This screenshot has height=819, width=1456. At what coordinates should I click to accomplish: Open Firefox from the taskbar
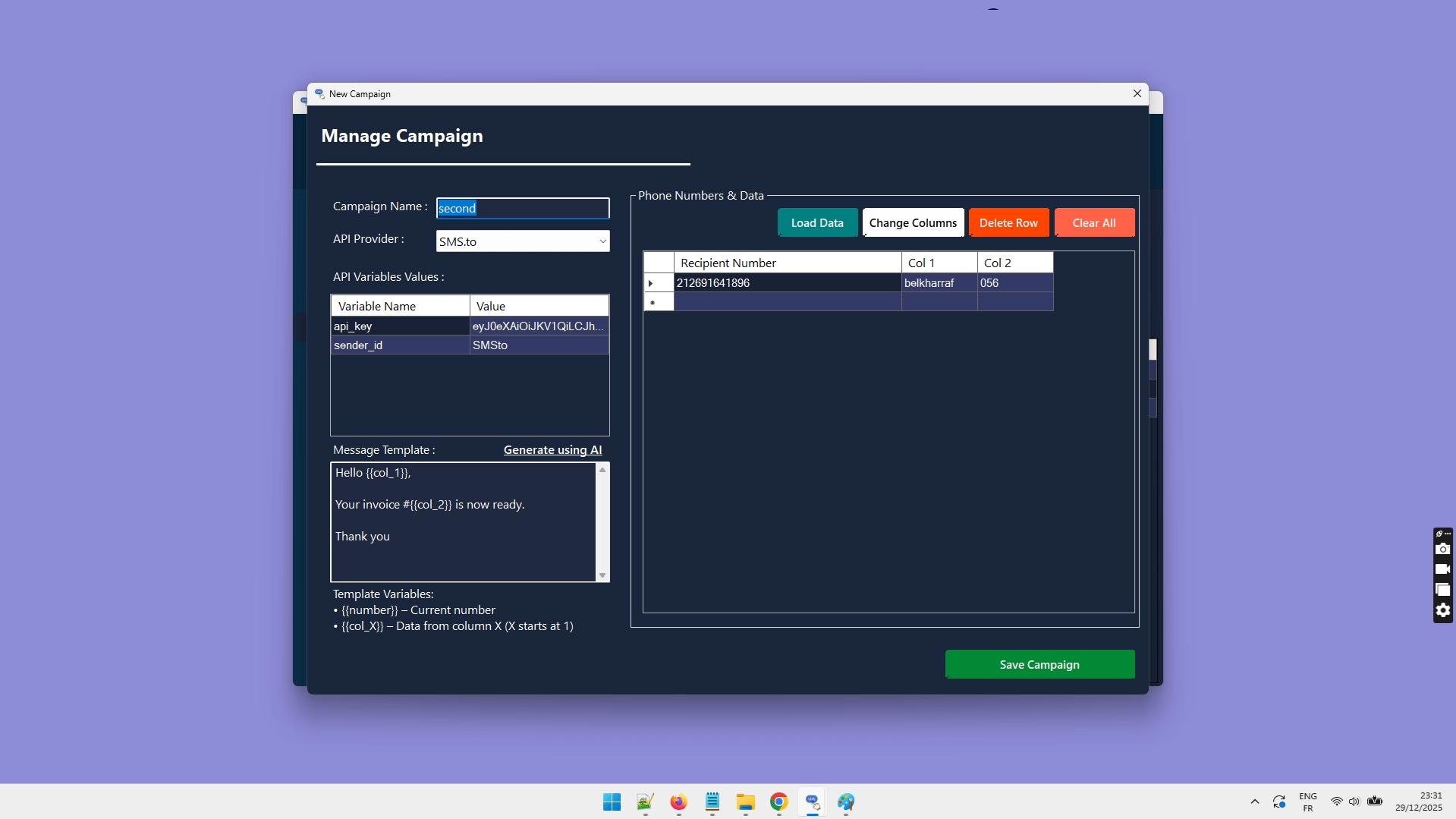678,802
